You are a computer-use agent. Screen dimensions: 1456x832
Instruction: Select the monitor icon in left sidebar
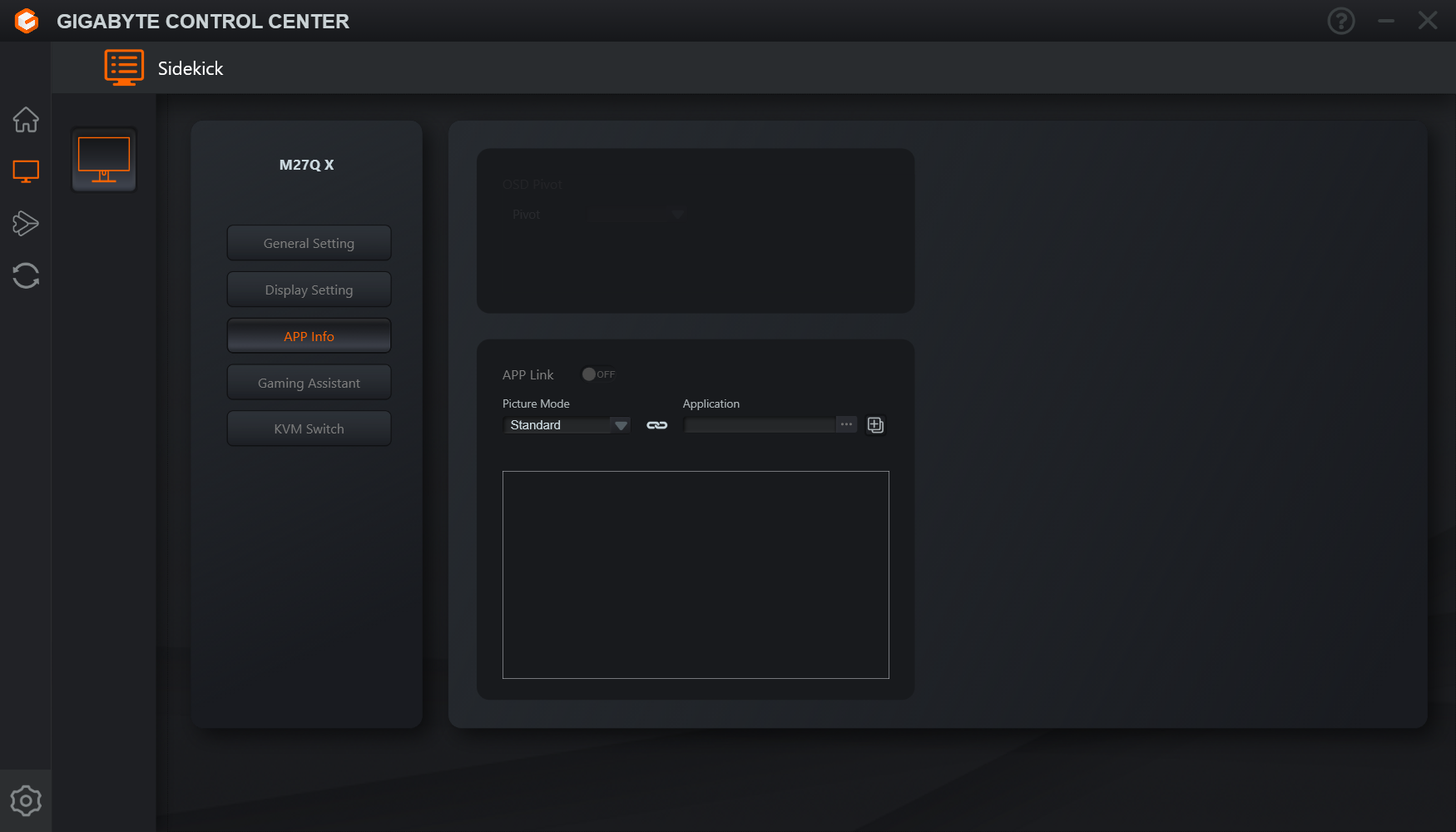tap(26, 171)
